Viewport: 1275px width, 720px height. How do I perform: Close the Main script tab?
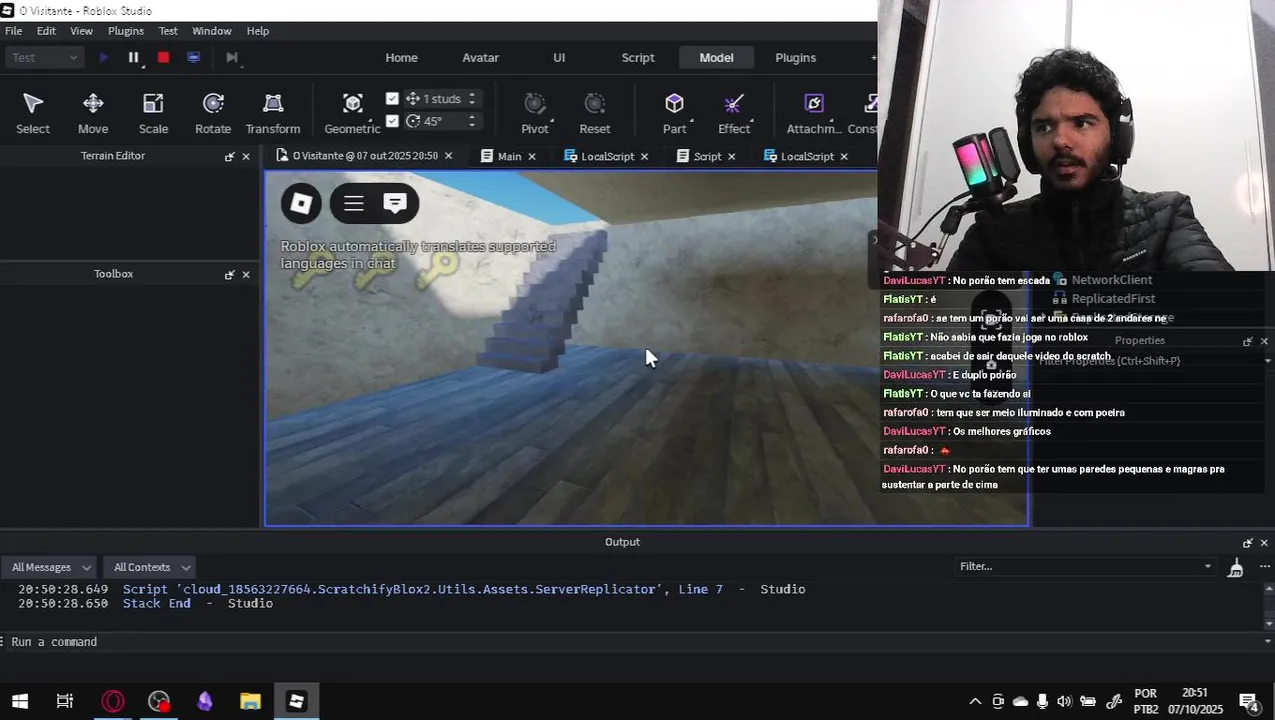[x=532, y=156]
